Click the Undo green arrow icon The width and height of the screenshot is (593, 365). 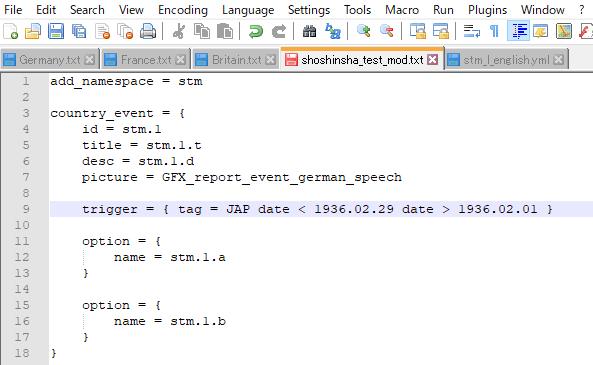click(256, 31)
